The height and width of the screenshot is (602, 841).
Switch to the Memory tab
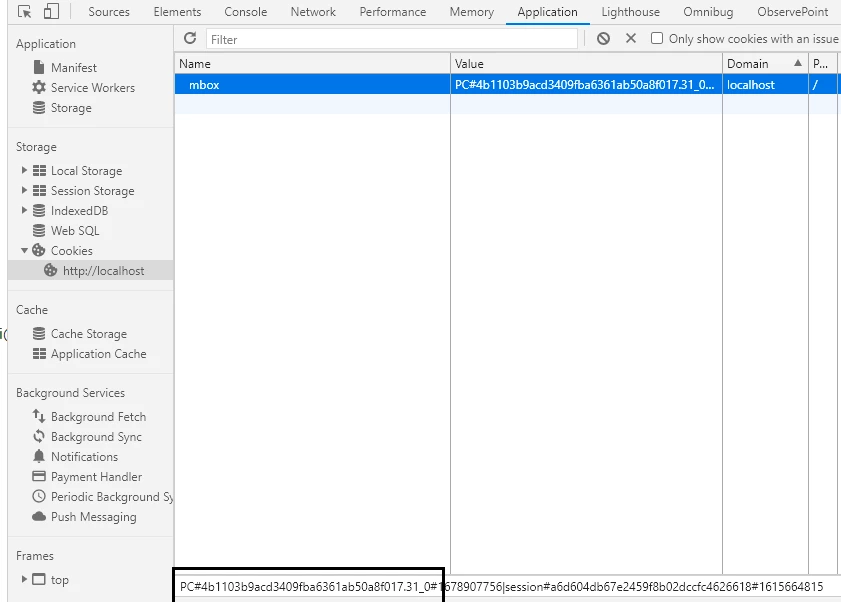(x=471, y=12)
